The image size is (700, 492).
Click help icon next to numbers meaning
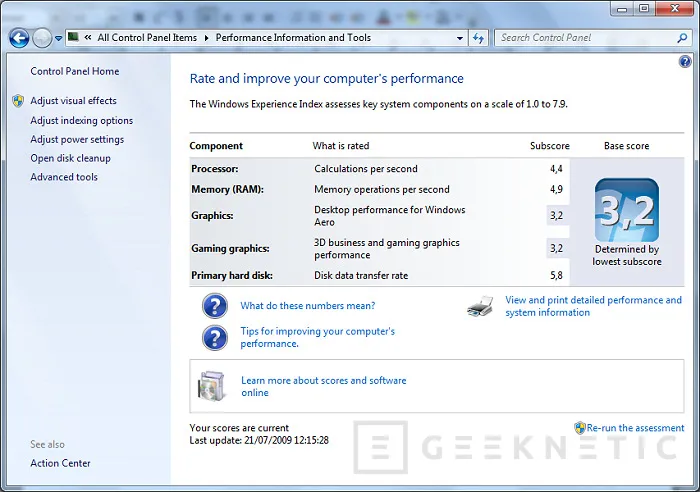click(215, 306)
